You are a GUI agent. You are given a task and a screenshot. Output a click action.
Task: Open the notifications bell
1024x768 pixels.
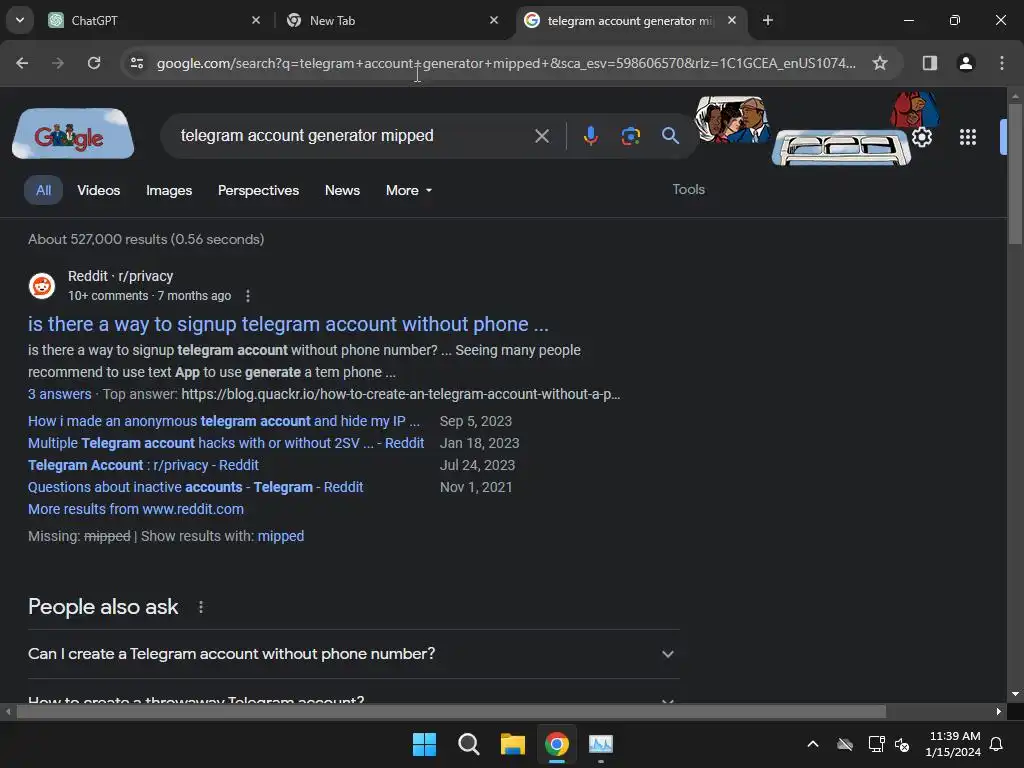pyautogui.click(x=997, y=744)
